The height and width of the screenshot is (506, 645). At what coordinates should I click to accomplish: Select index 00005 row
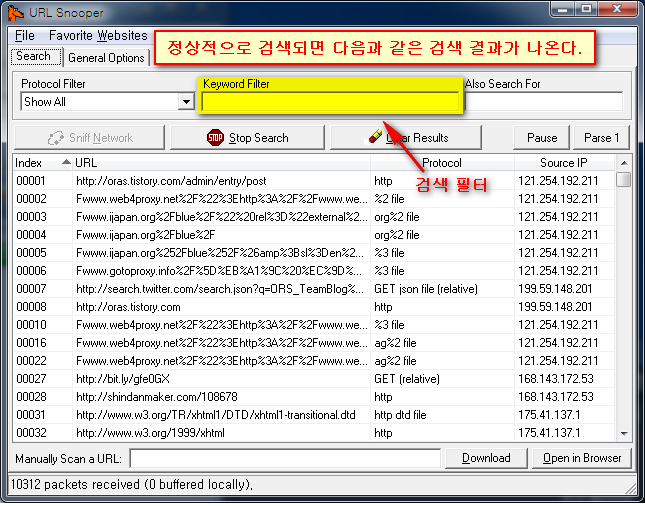click(x=315, y=253)
